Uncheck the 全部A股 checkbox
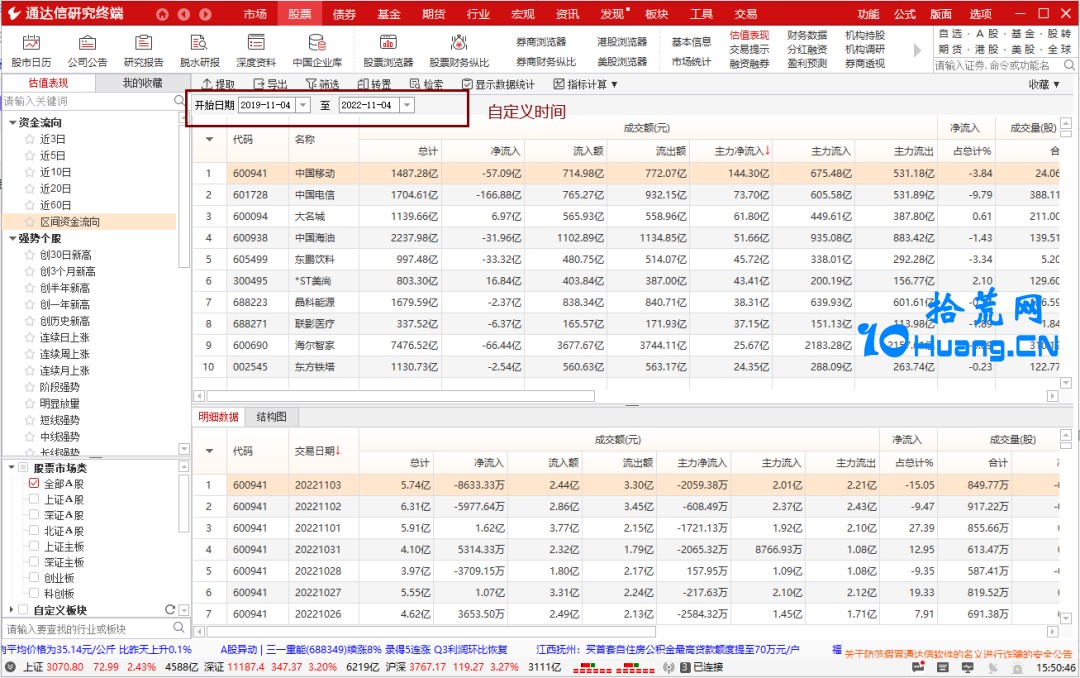The height and width of the screenshot is (678, 1080). click(x=34, y=483)
